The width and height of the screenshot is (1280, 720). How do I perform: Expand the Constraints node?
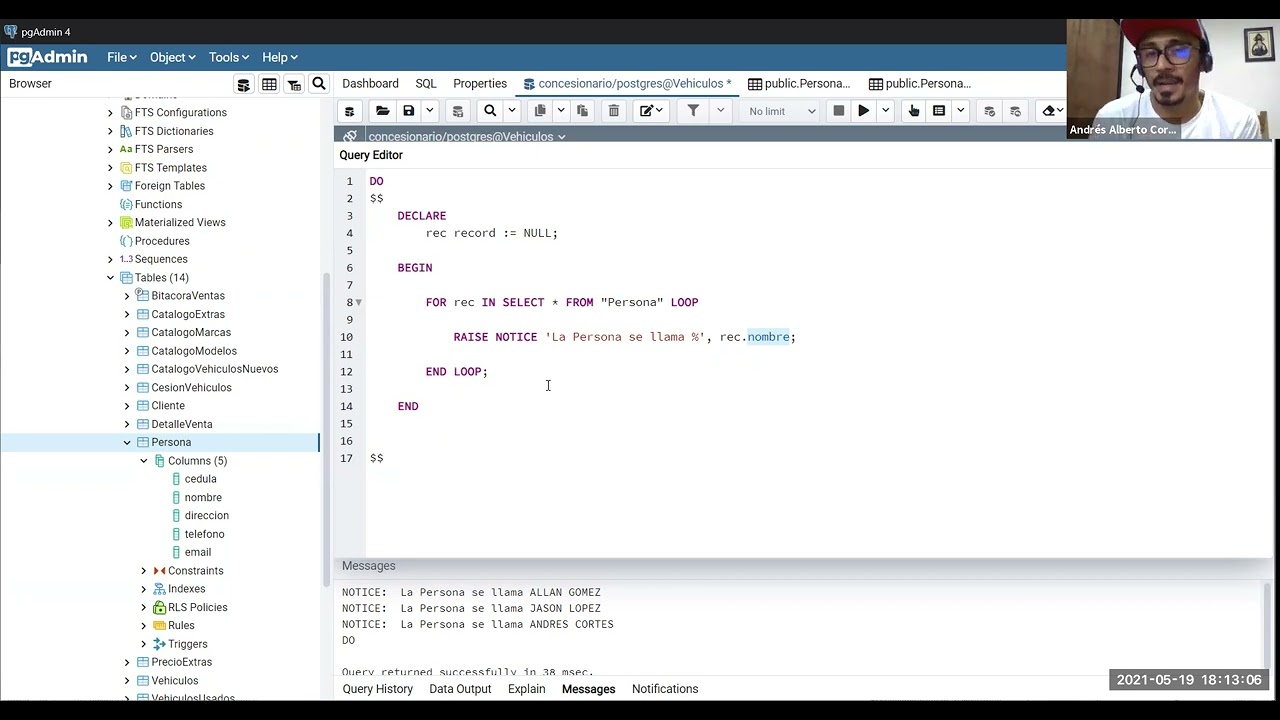point(144,571)
